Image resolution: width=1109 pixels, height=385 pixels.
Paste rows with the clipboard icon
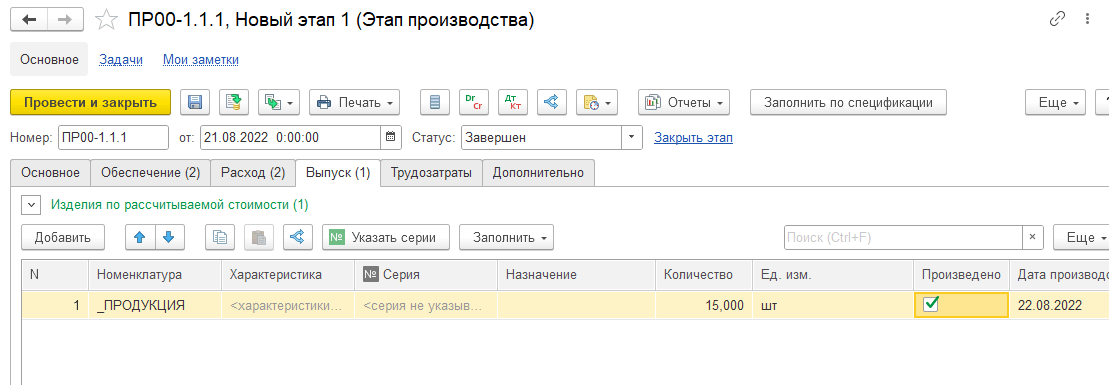click(x=259, y=237)
